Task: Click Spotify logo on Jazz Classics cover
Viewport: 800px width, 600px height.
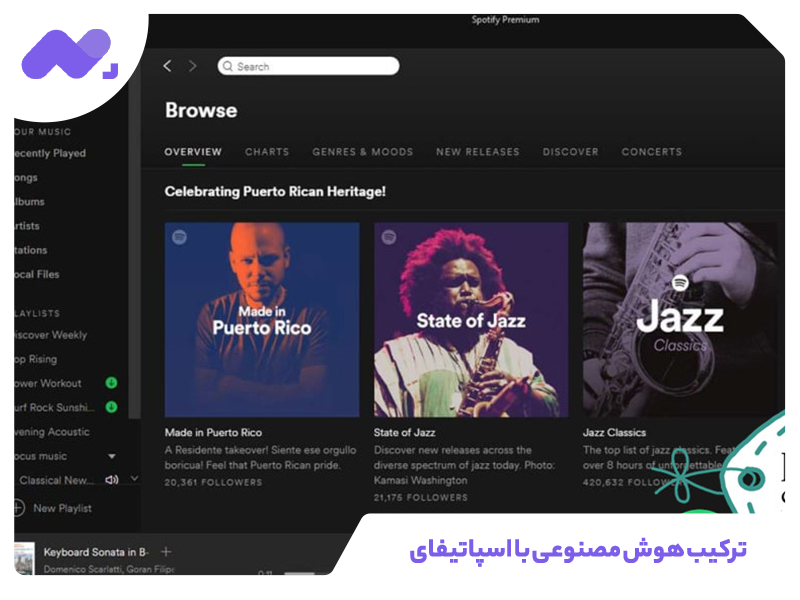Action: coord(680,283)
